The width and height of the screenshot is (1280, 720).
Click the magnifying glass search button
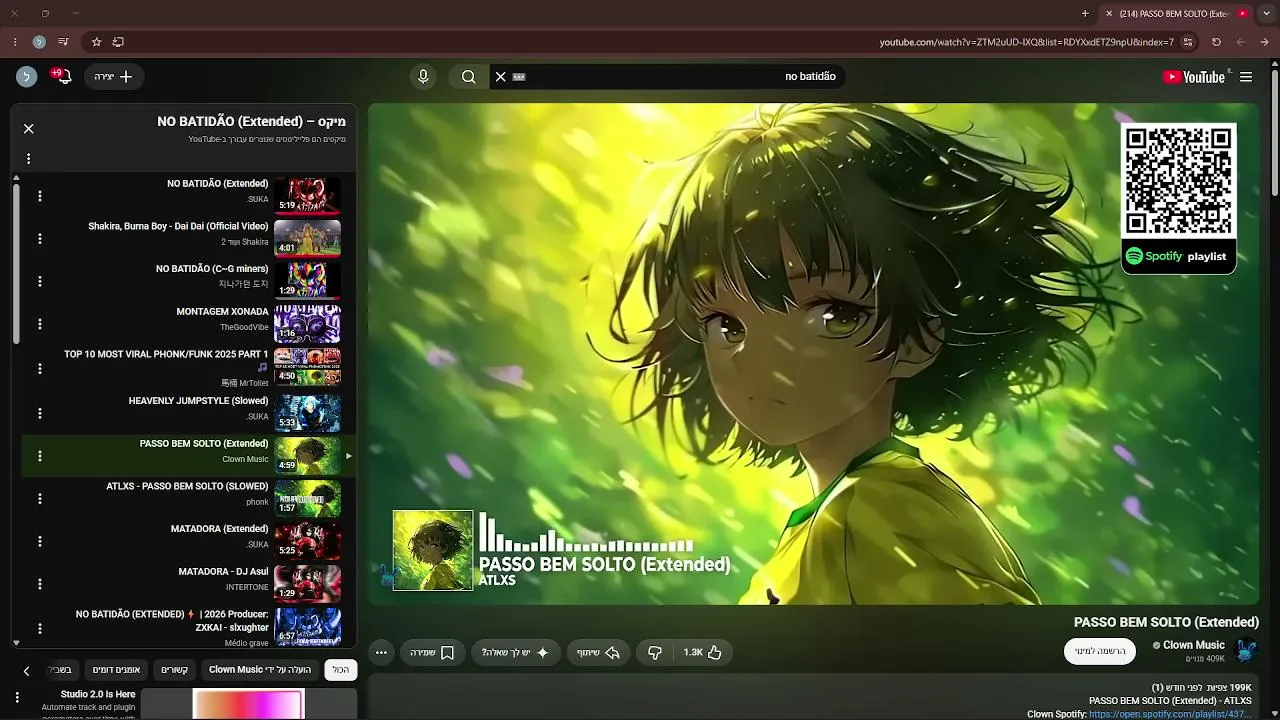[x=468, y=77]
